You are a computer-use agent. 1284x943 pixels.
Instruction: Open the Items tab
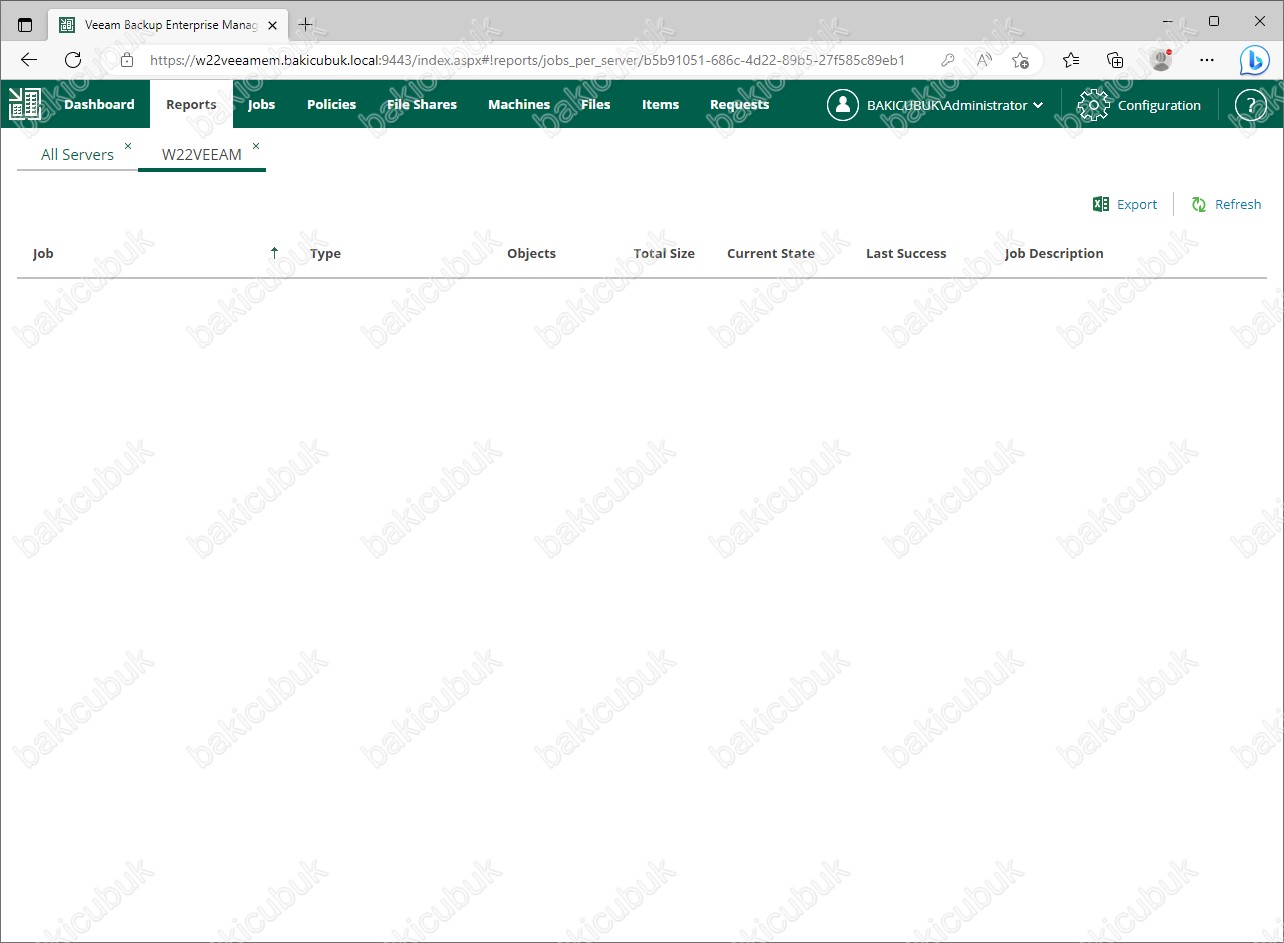tap(660, 104)
